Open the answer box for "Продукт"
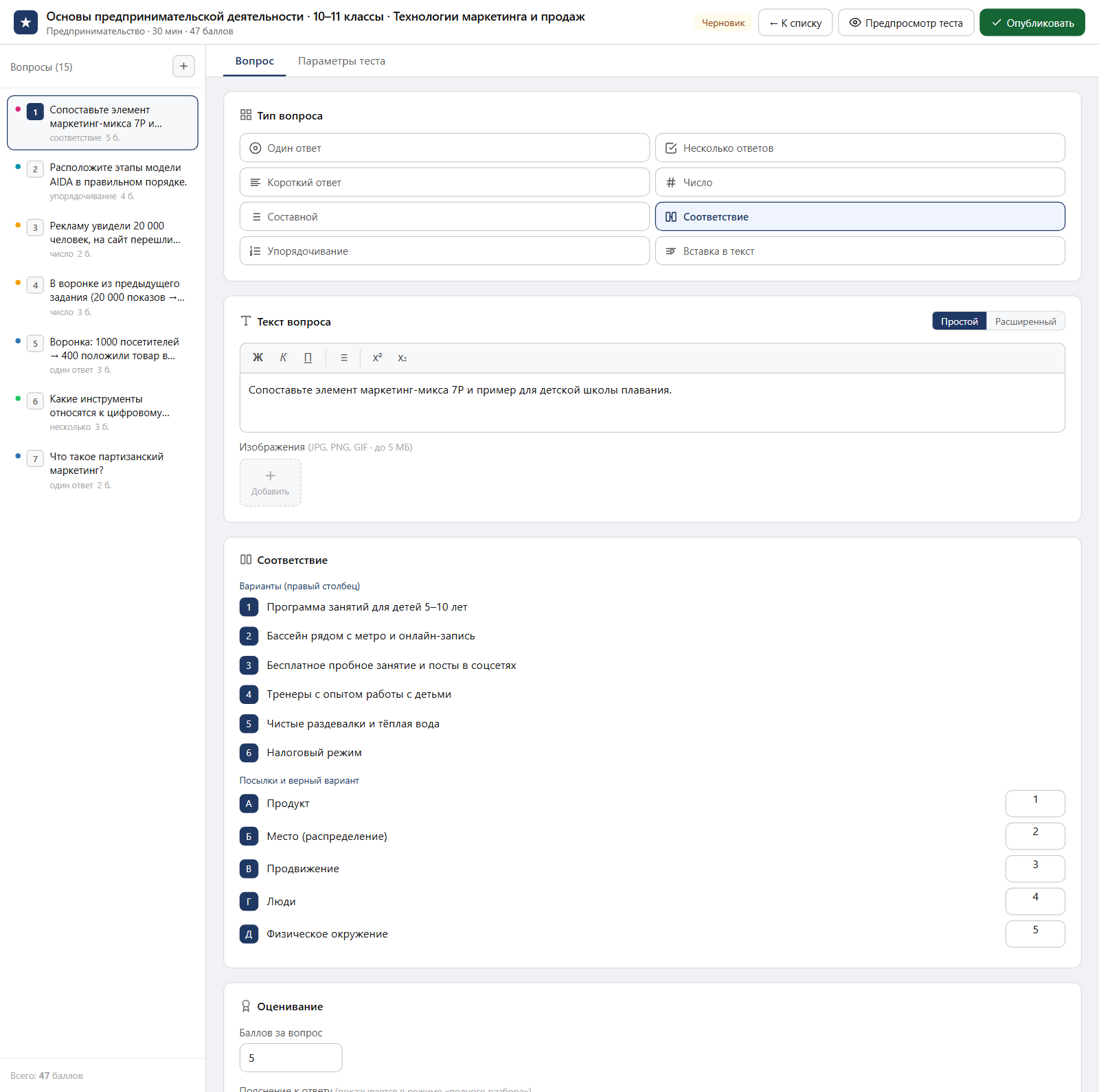The height and width of the screenshot is (1092, 1099). (x=1035, y=804)
